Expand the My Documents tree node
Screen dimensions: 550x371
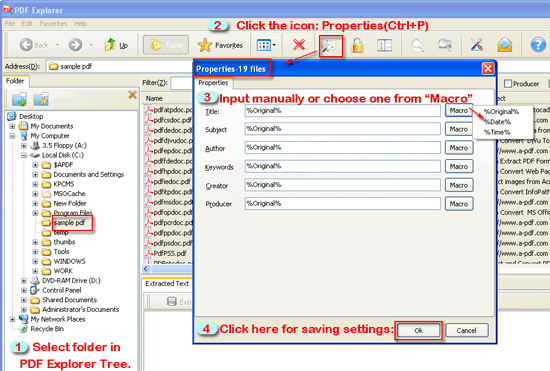click(13, 126)
